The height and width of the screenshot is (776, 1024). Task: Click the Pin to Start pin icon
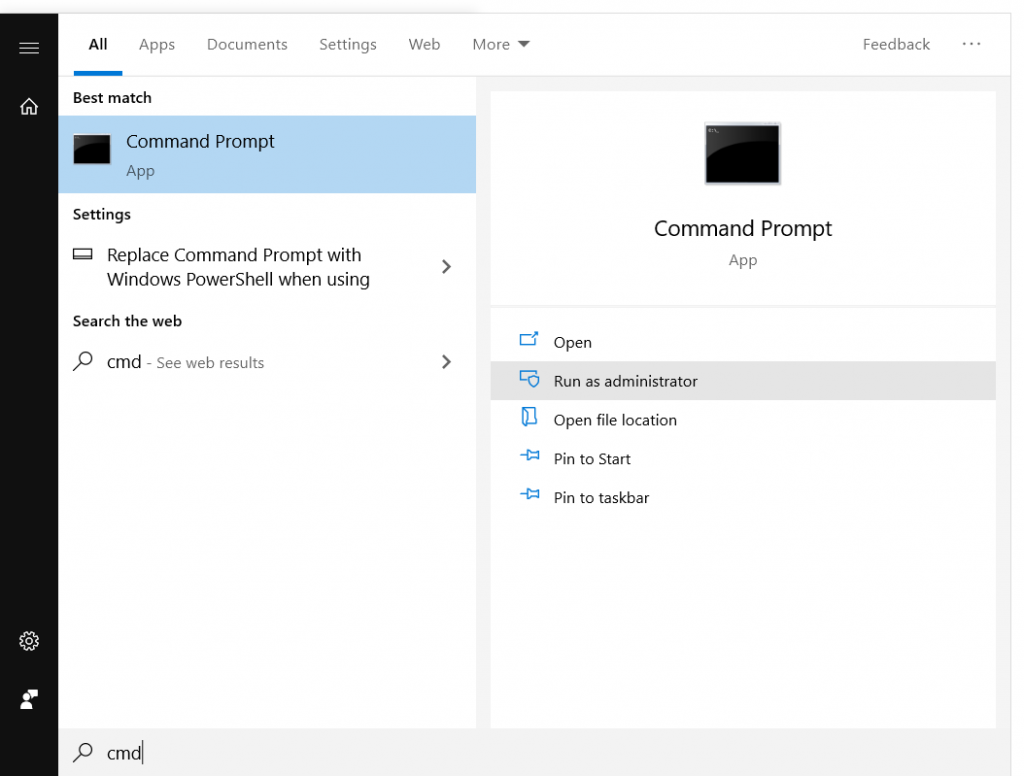tap(530, 455)
